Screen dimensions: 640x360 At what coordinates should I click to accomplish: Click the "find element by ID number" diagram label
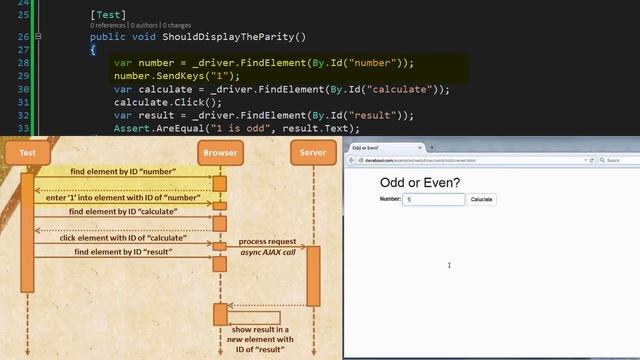(x=123, y=171)
